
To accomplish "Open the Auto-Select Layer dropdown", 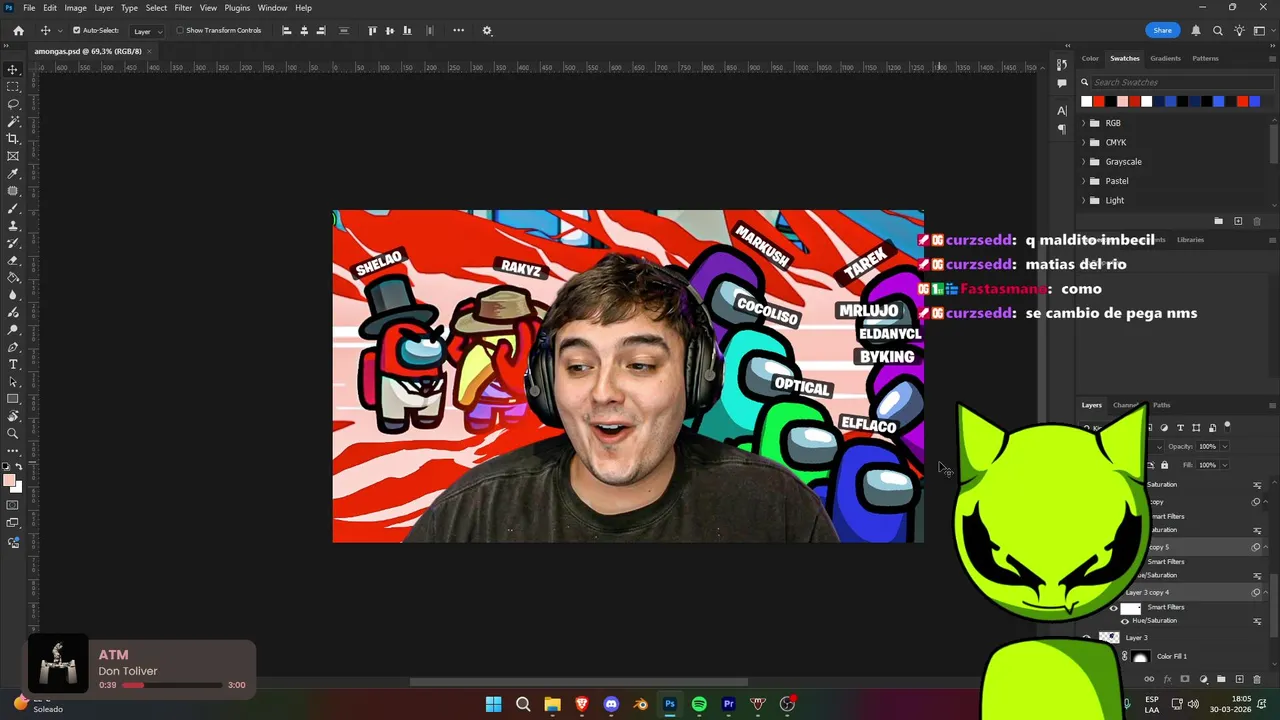I will (x=146, y=31).
